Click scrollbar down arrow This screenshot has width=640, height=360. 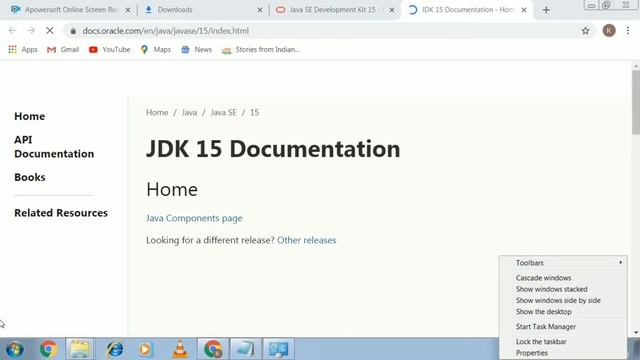pos(636,333)
